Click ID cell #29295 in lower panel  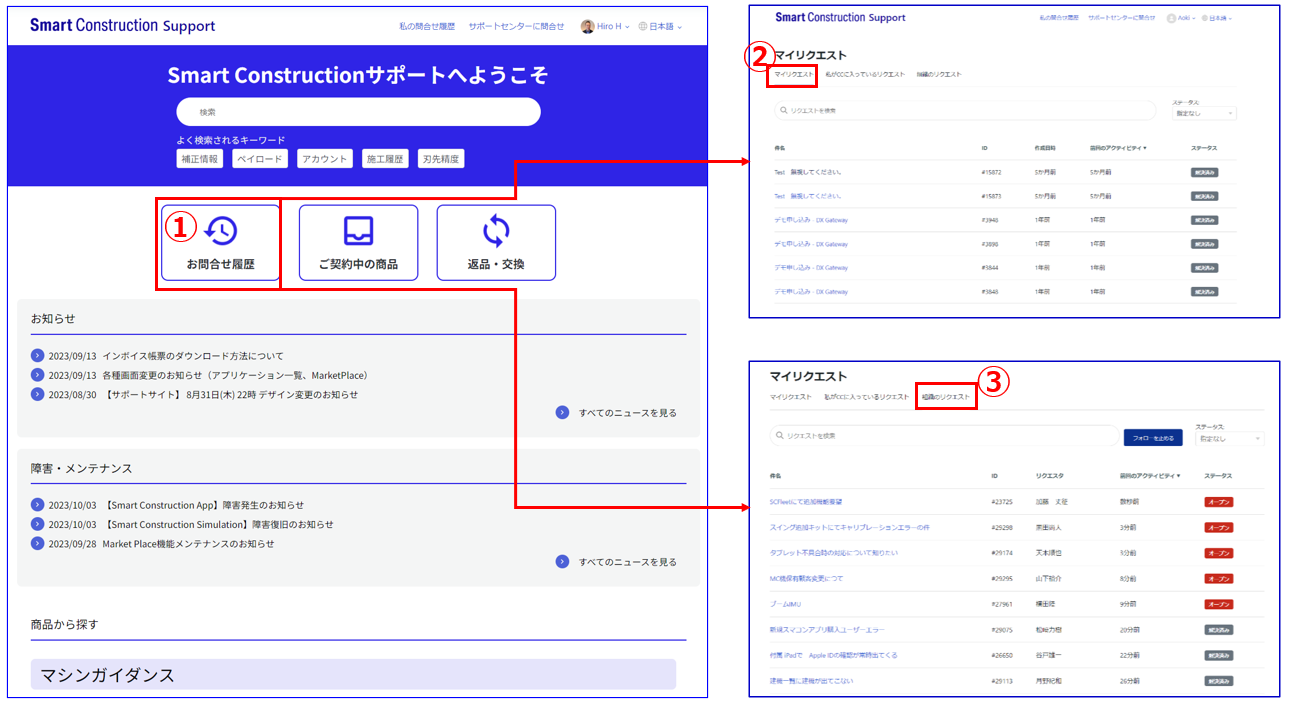[x=1002, y=579]
